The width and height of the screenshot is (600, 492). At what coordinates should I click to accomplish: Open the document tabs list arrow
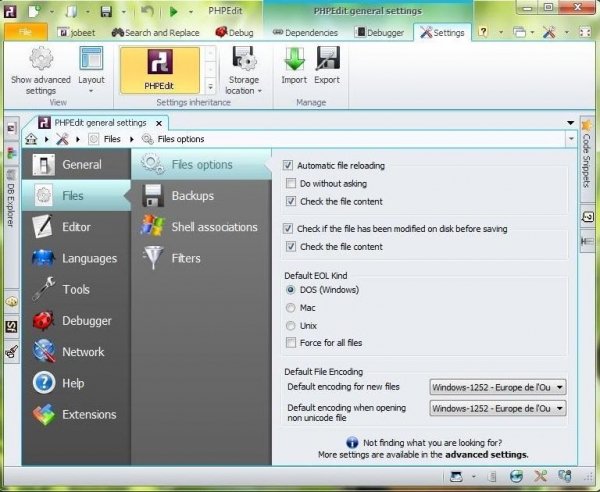[x=571, y=123]
